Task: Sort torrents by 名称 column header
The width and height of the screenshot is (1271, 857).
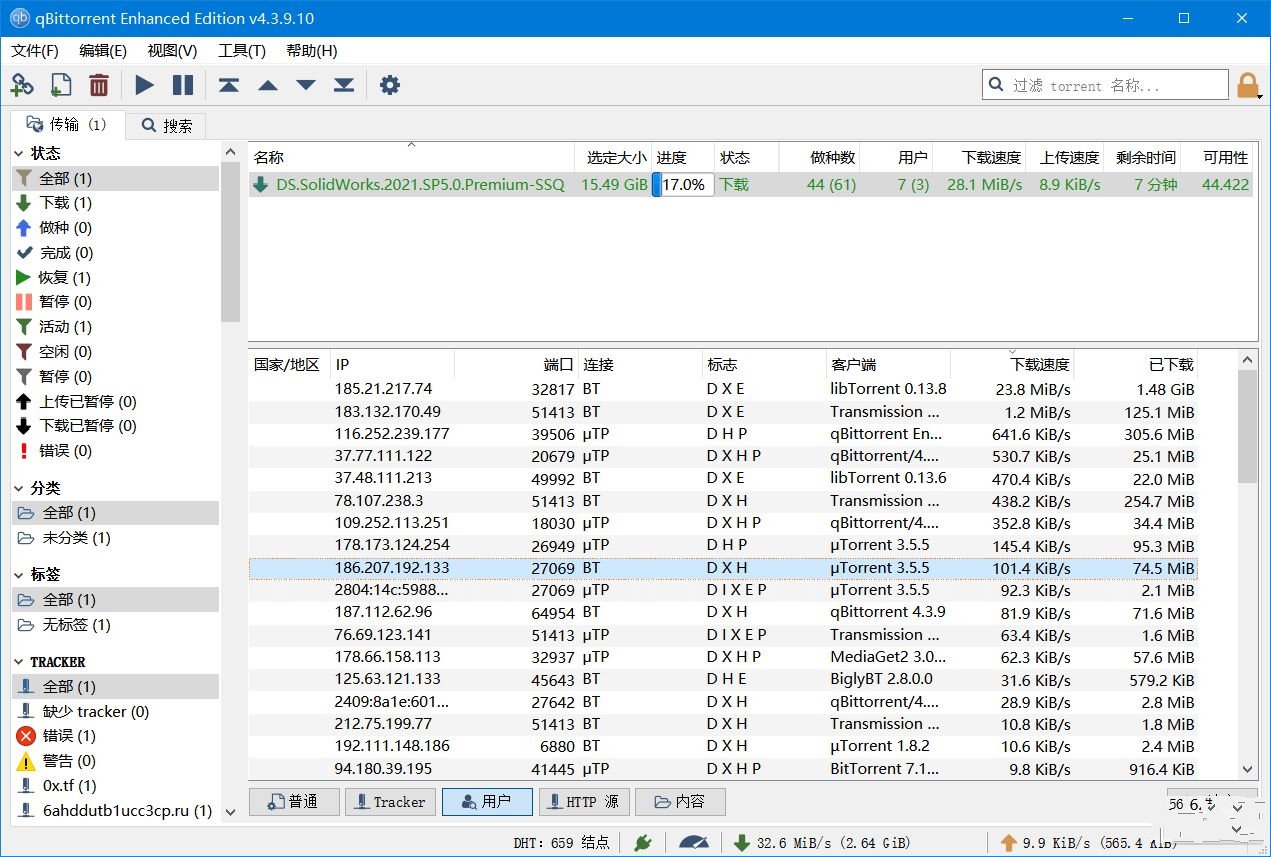Action: coord(411,158)
